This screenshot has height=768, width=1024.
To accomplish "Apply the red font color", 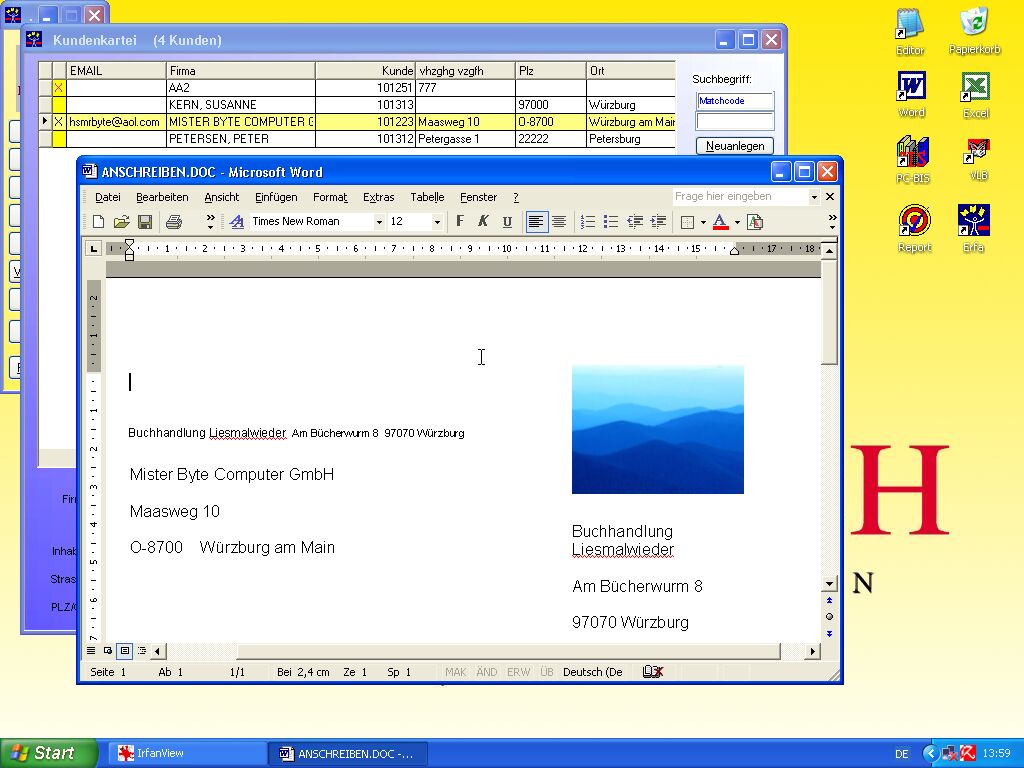I will click(720, 222).
